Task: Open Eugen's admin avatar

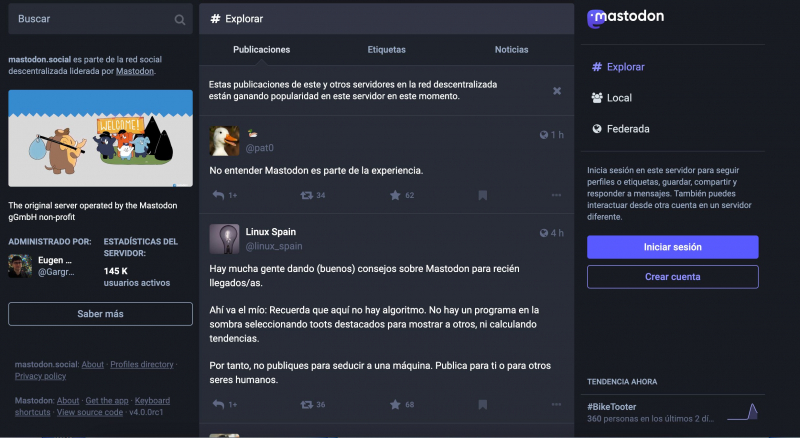Action: 20,266
